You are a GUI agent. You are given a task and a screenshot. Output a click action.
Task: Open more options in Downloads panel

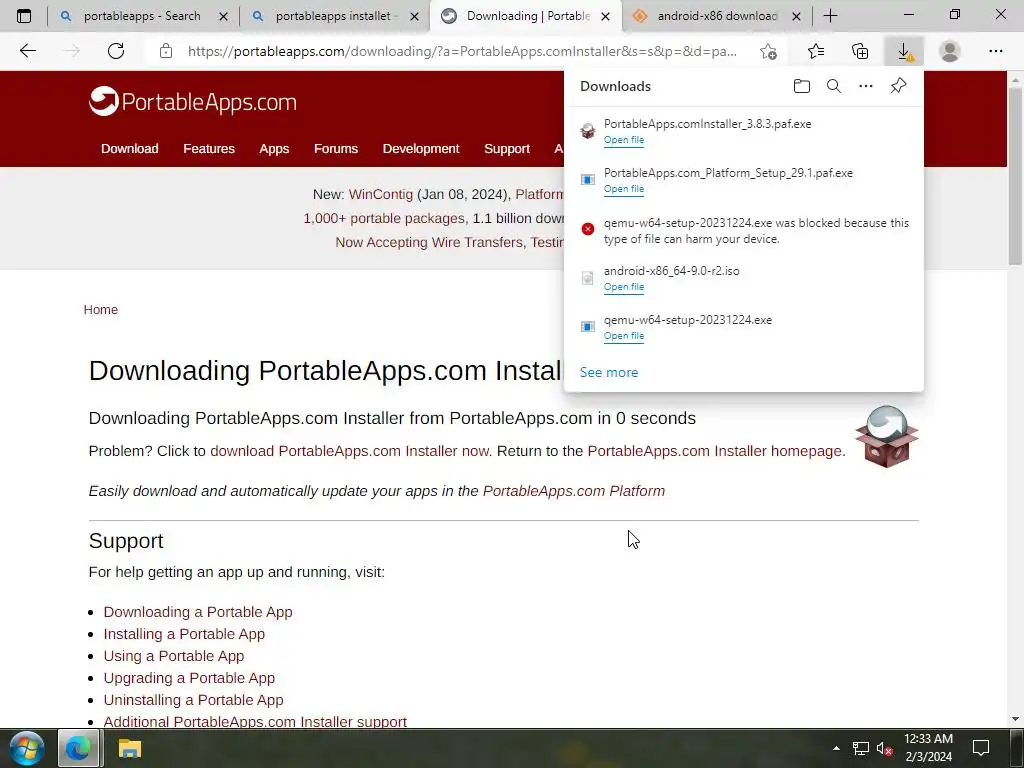[x=865, y=86]
